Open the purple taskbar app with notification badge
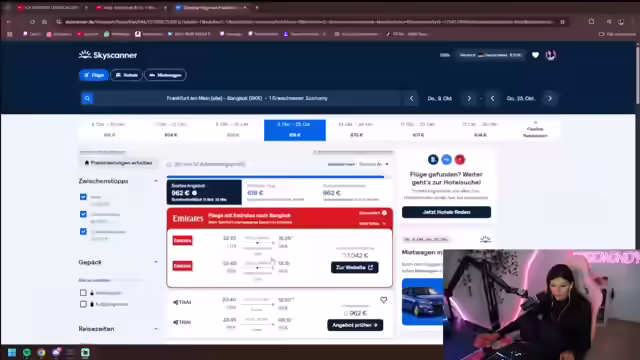This screenshot has width=640, height=360. tap(56, 352)
